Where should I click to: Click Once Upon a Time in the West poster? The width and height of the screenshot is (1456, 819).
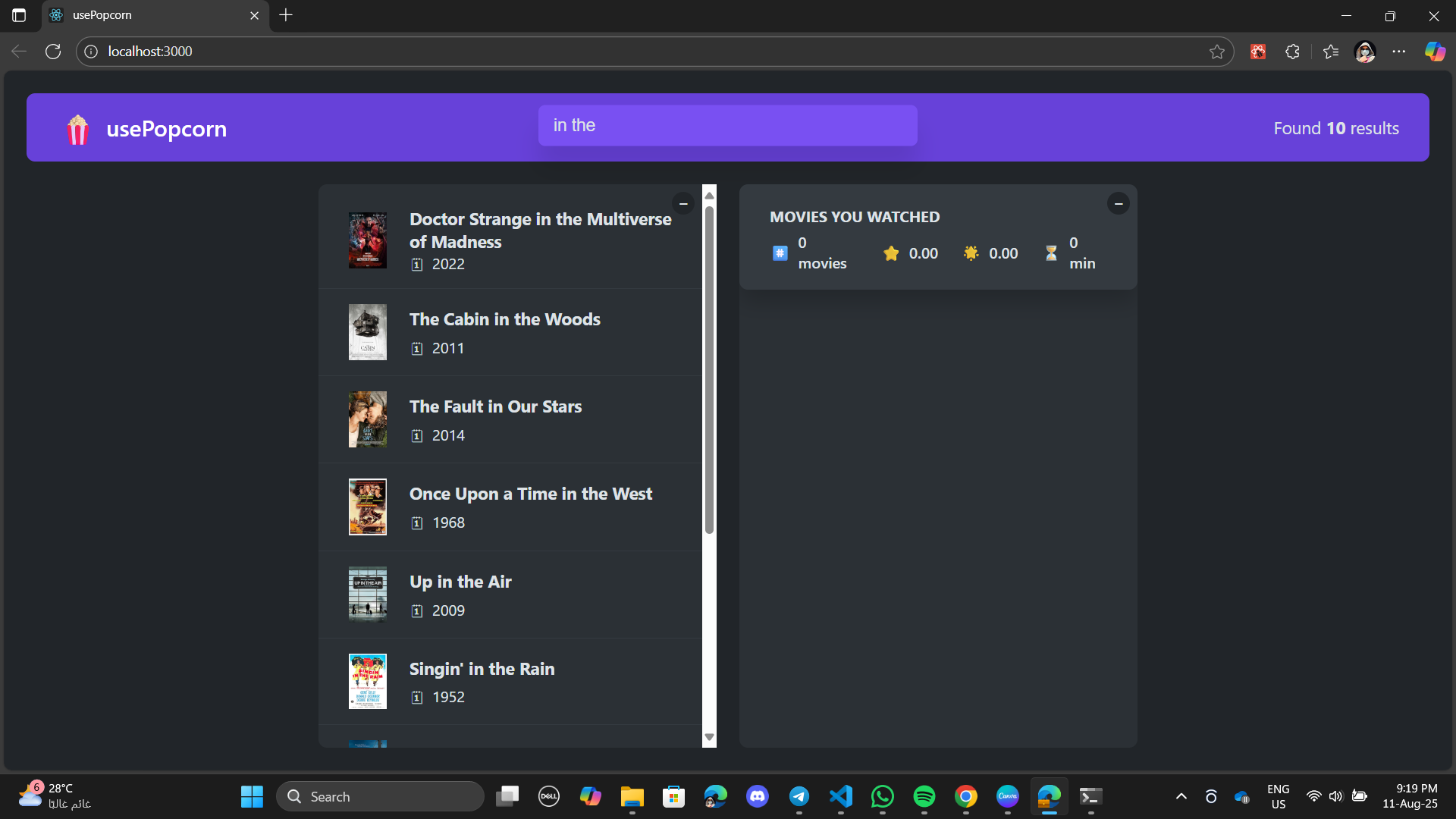tap(367, 507)
